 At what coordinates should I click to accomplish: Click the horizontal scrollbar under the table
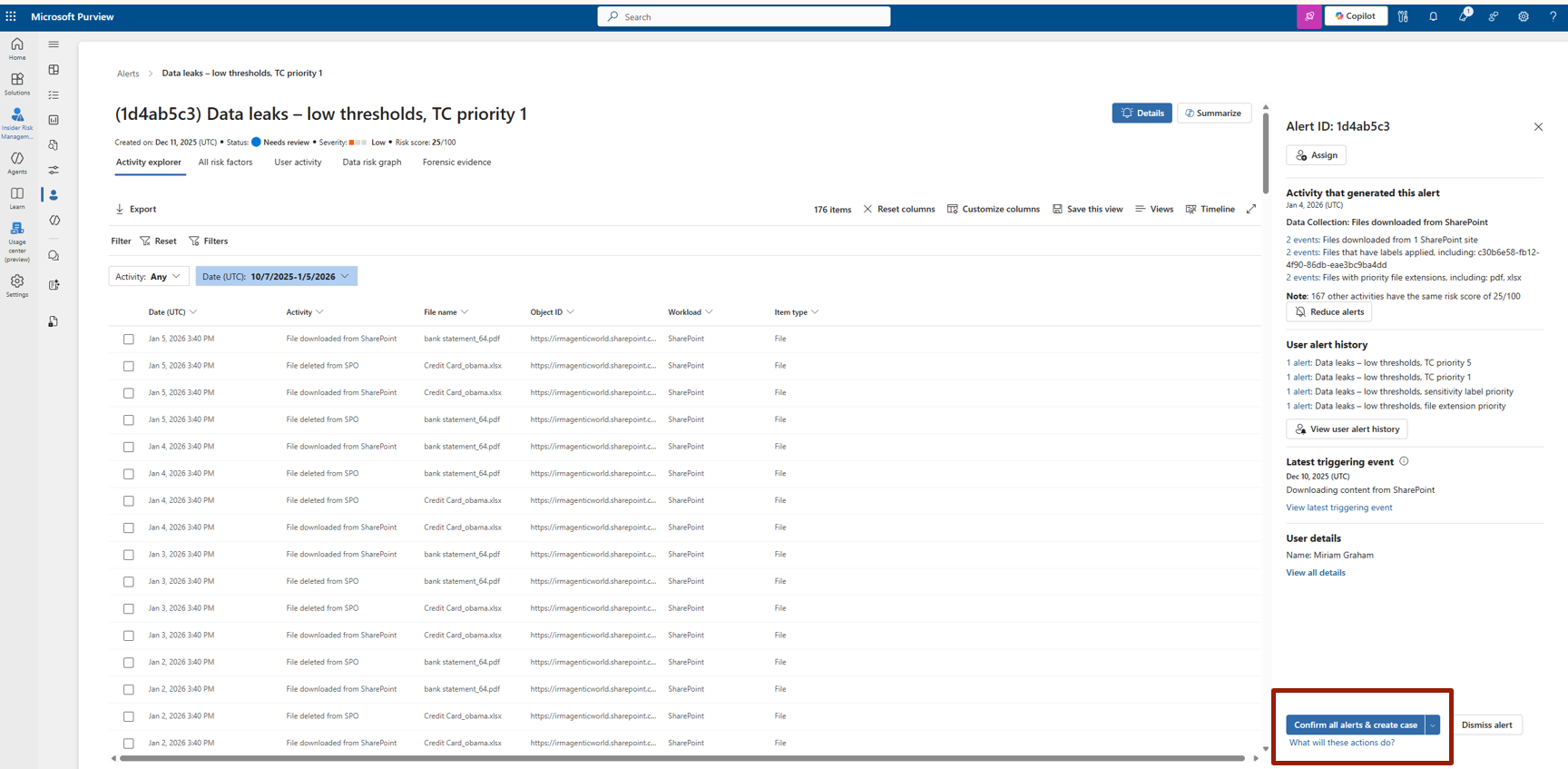pyautogui.click(x=682, y=758)
